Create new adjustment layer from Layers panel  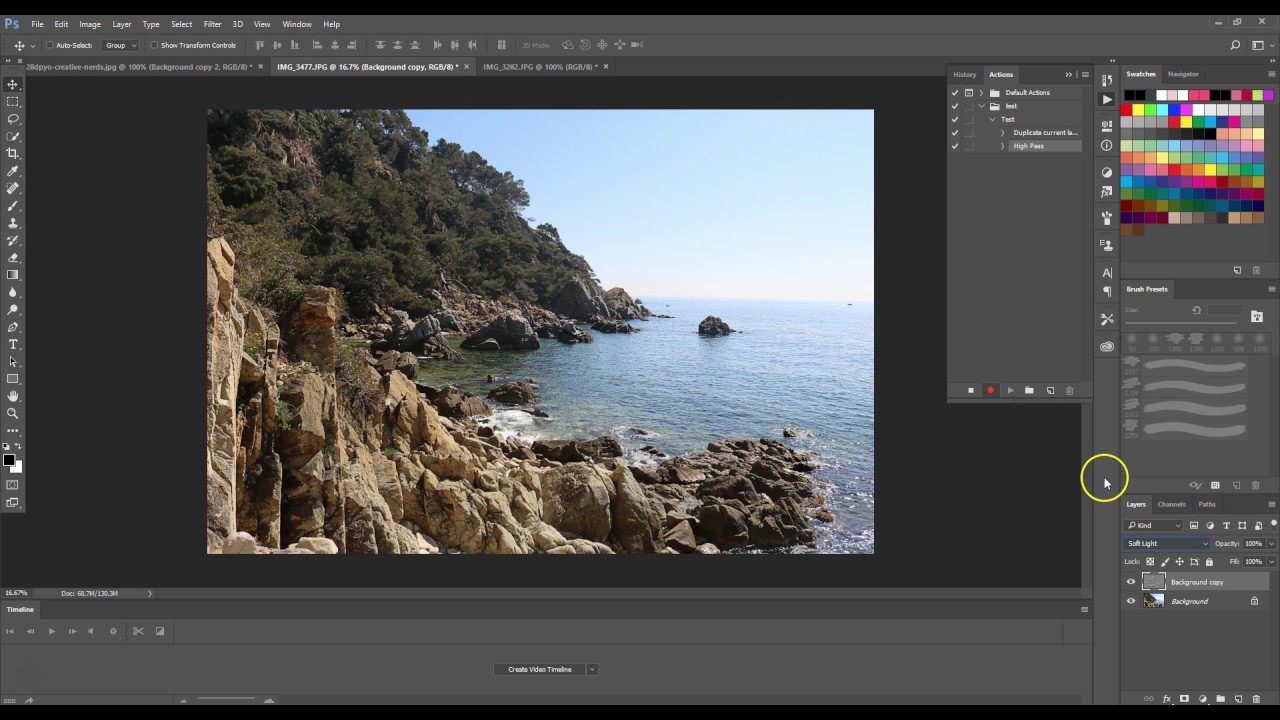1202,699
